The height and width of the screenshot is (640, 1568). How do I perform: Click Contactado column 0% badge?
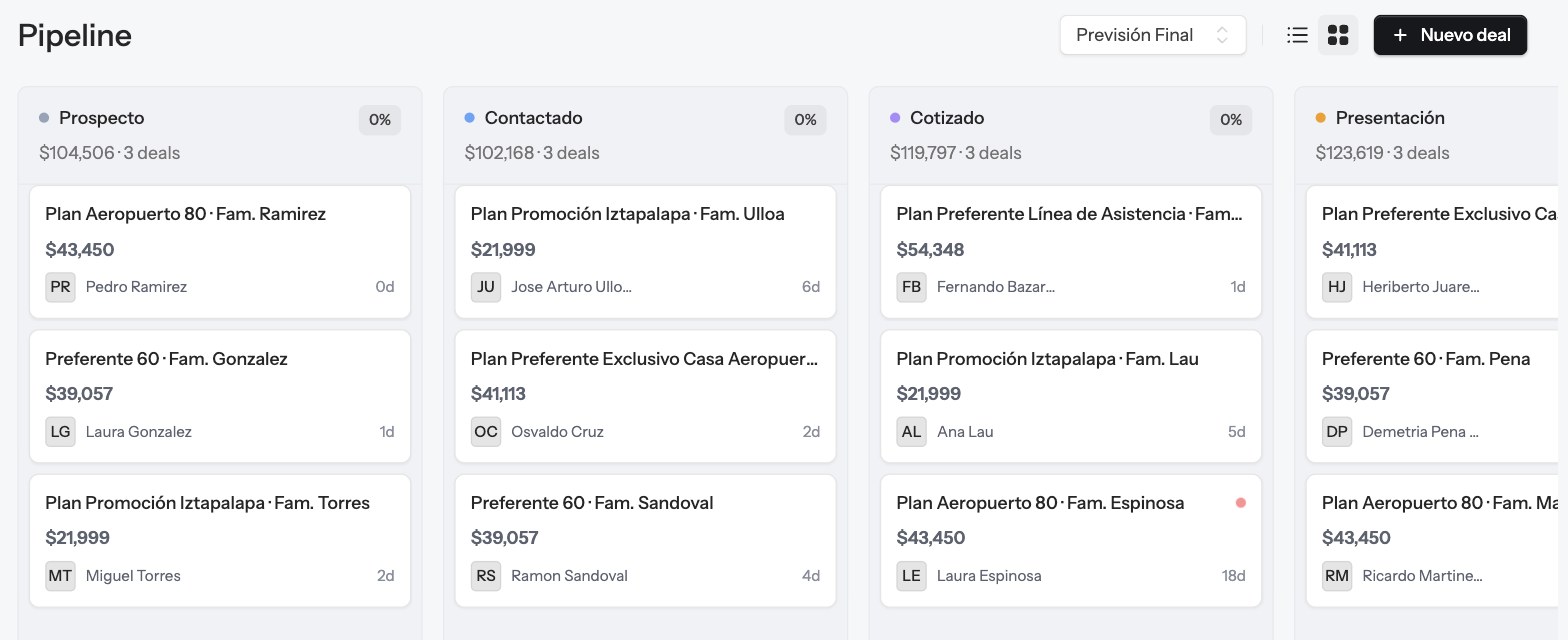tap(806, 120)
